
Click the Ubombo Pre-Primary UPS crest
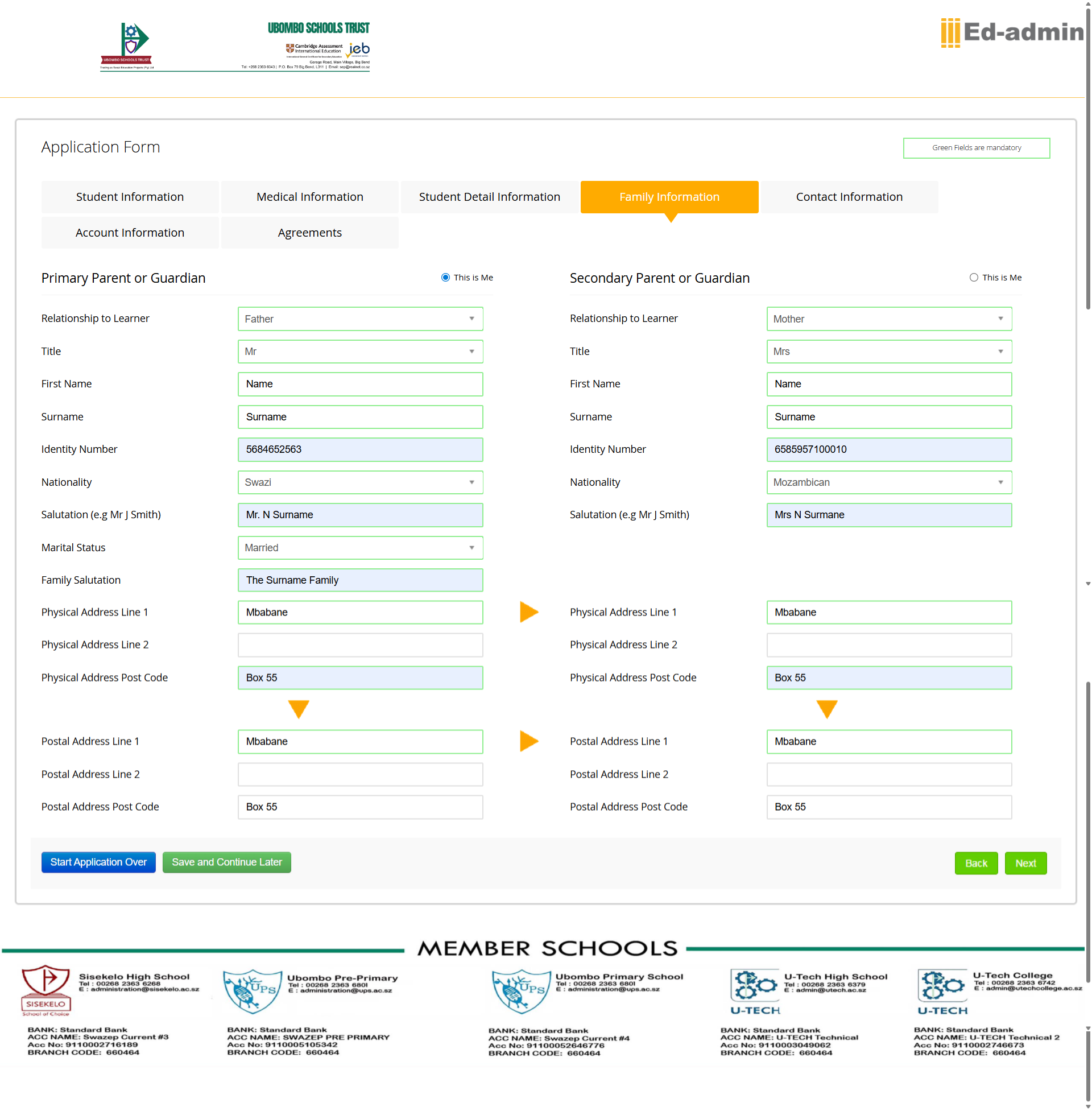click(253, 990)
